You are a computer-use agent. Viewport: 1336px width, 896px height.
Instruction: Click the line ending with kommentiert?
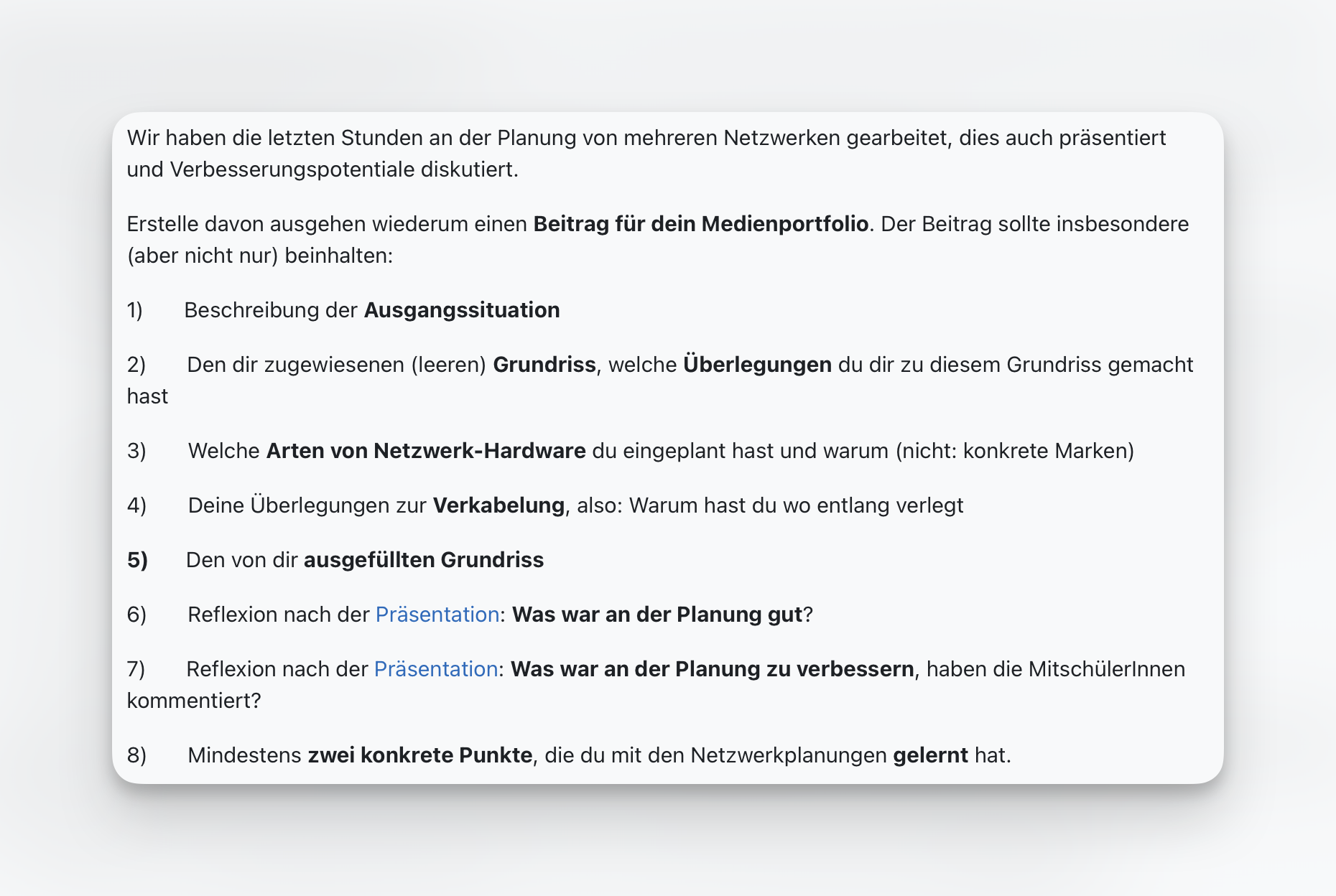[195, 700]
